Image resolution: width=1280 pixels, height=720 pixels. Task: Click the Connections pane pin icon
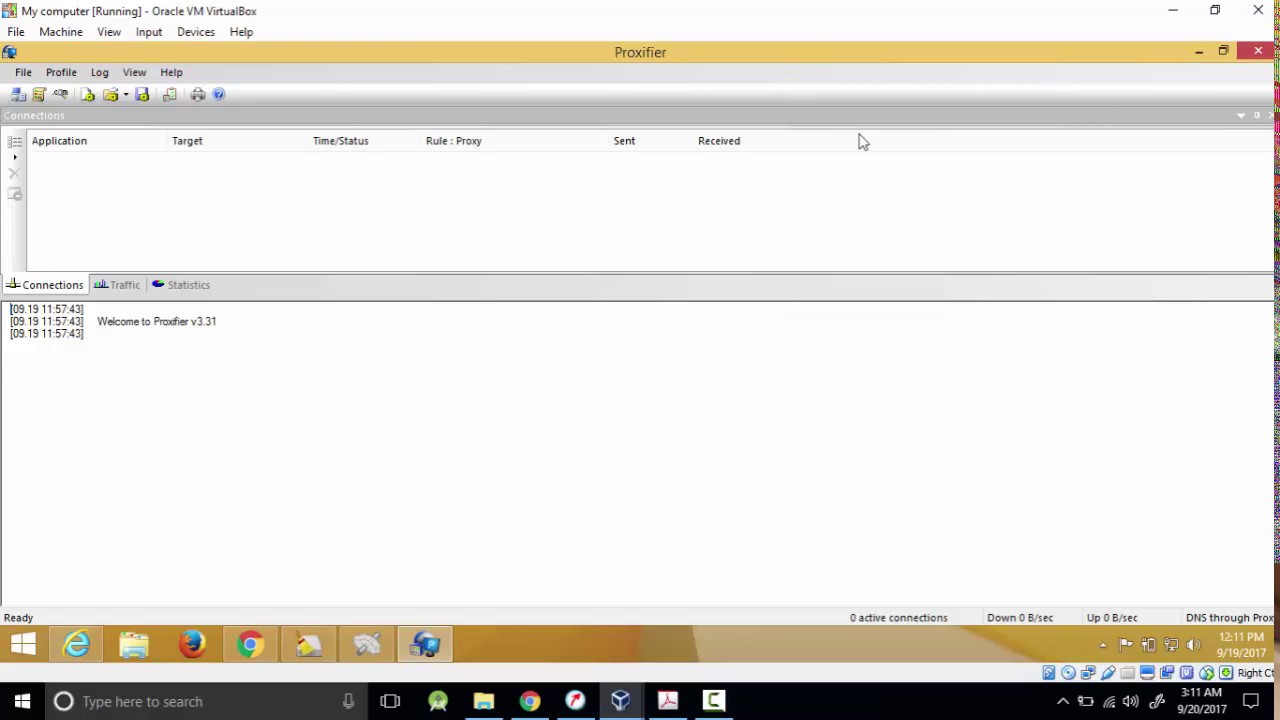pos(1257,116)
